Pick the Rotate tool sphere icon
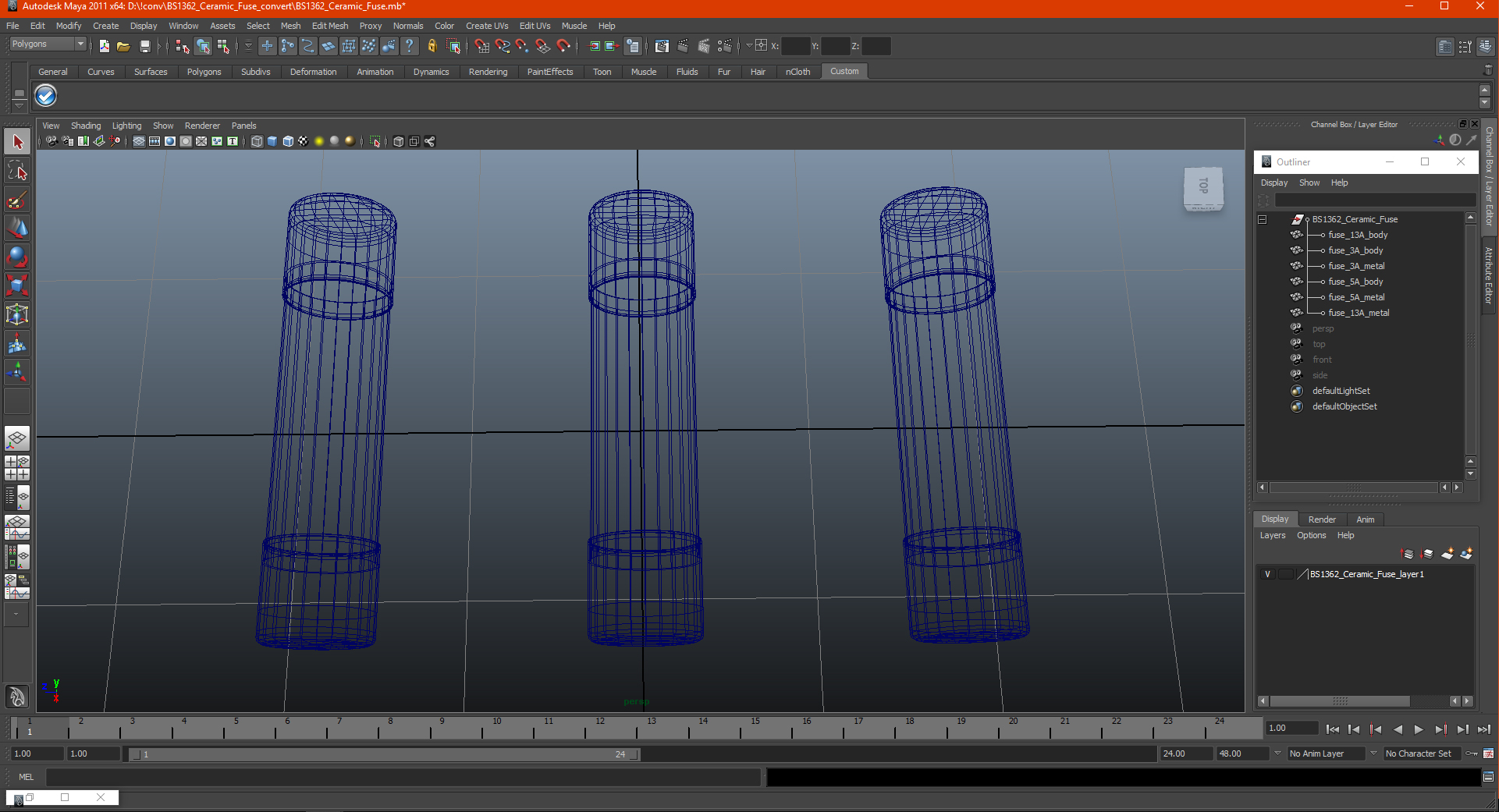 17,257
